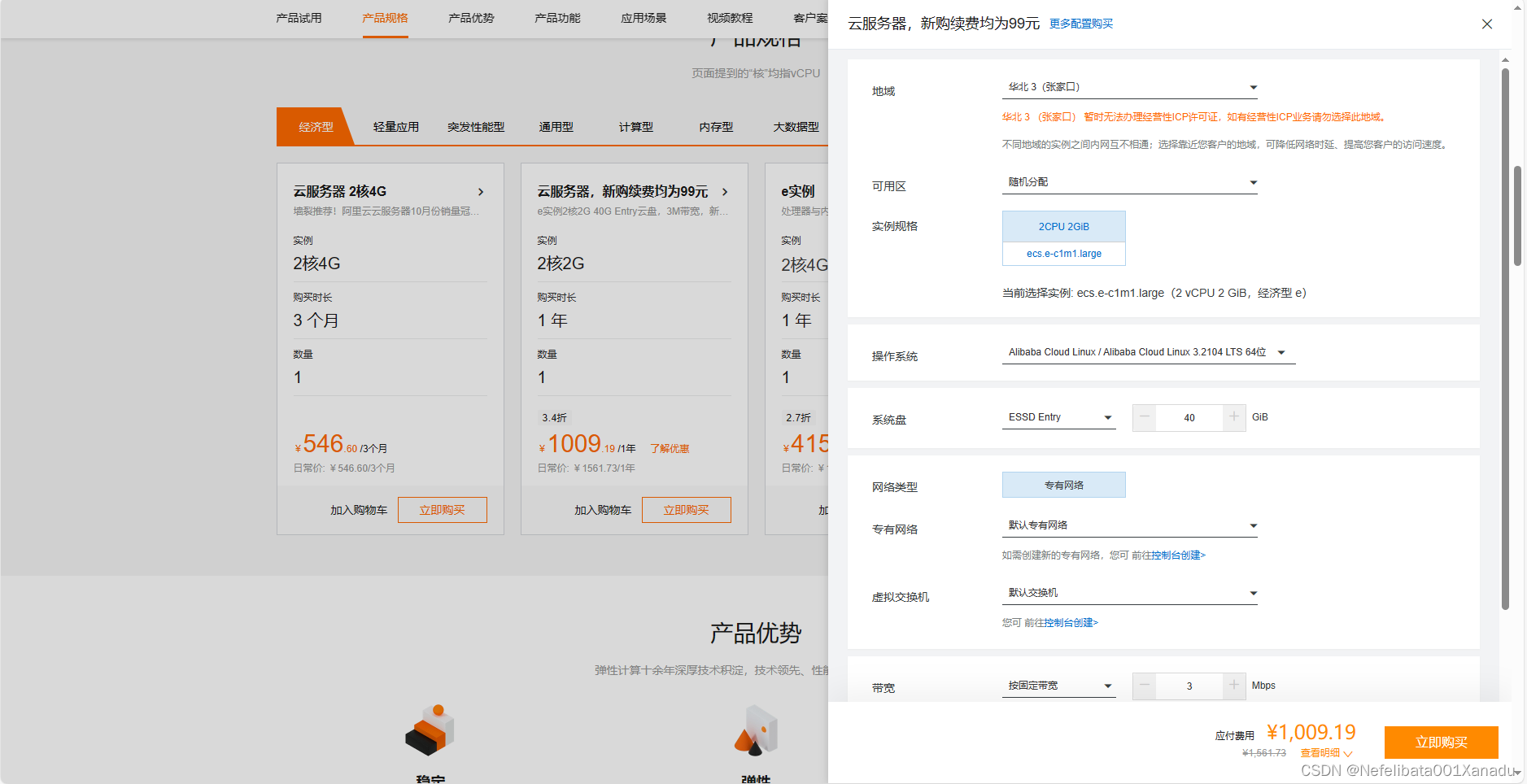
Task: Open the 地域 region dropdown
Action: (1130, 87)
